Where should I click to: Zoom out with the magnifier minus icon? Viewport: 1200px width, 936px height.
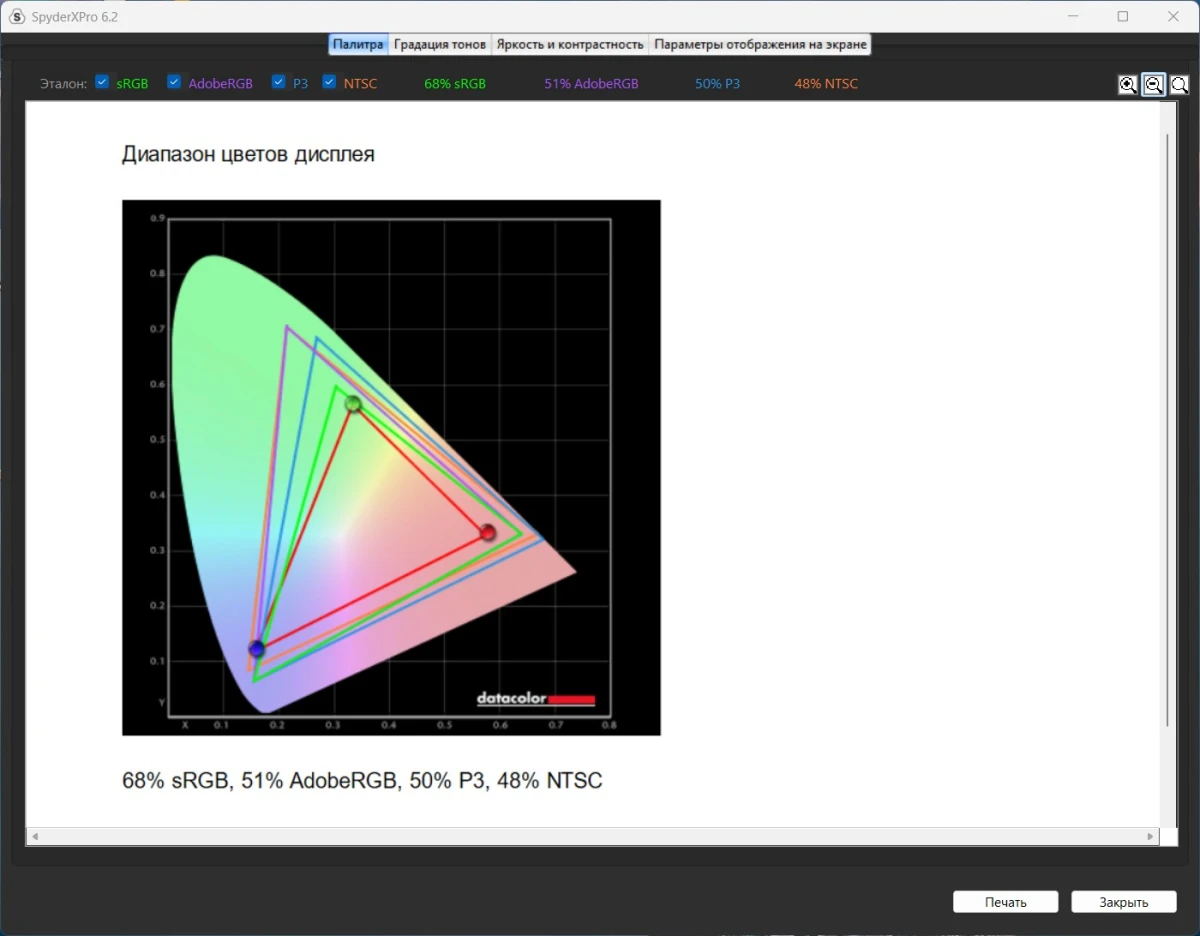coord(1154,85)
